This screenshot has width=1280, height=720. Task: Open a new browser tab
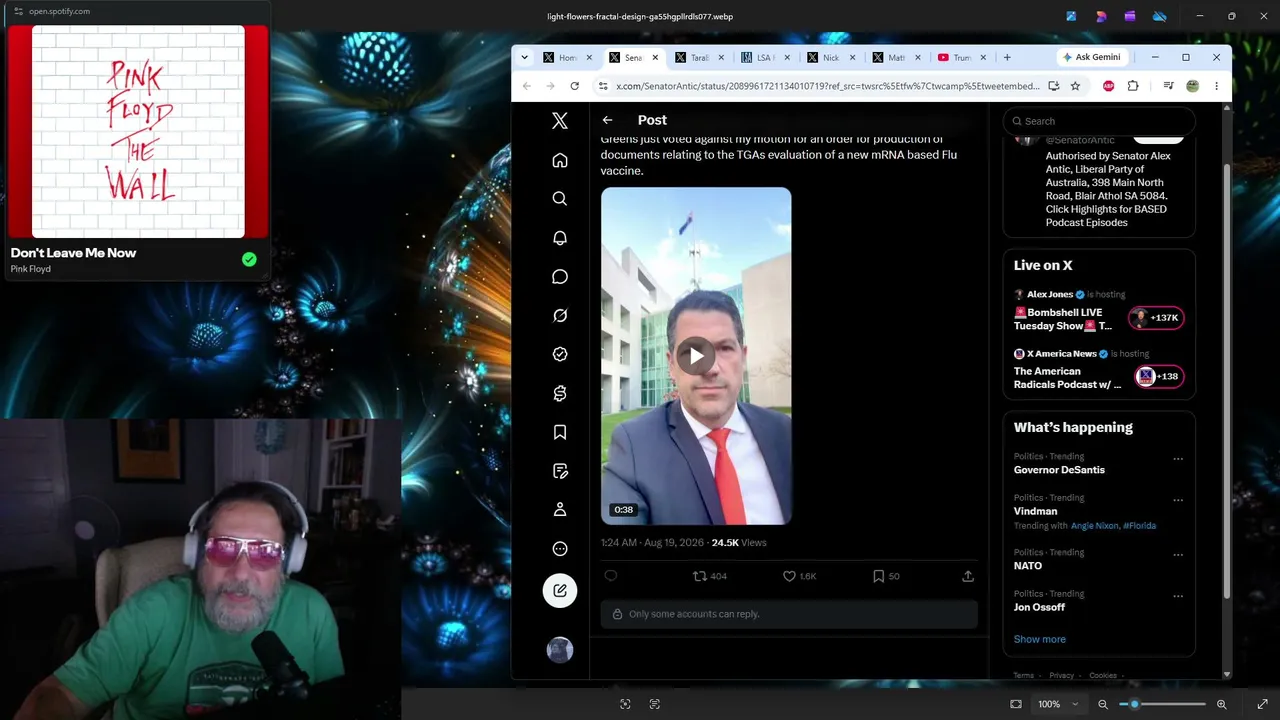click(x=1007, y=57)
